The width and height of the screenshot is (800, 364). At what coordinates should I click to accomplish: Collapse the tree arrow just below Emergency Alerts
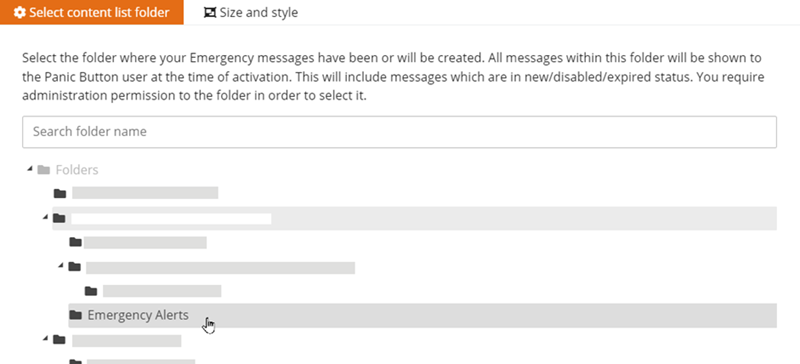(x=45, y=338)
